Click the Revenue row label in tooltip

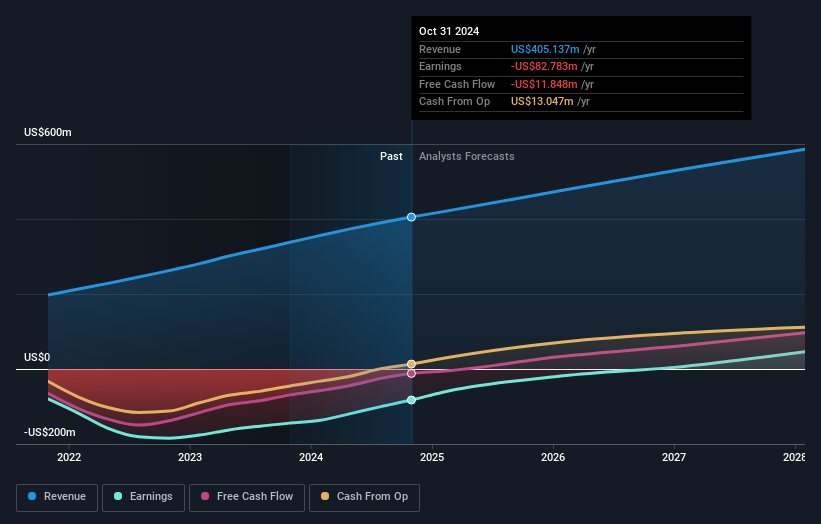tap(440, 49)
